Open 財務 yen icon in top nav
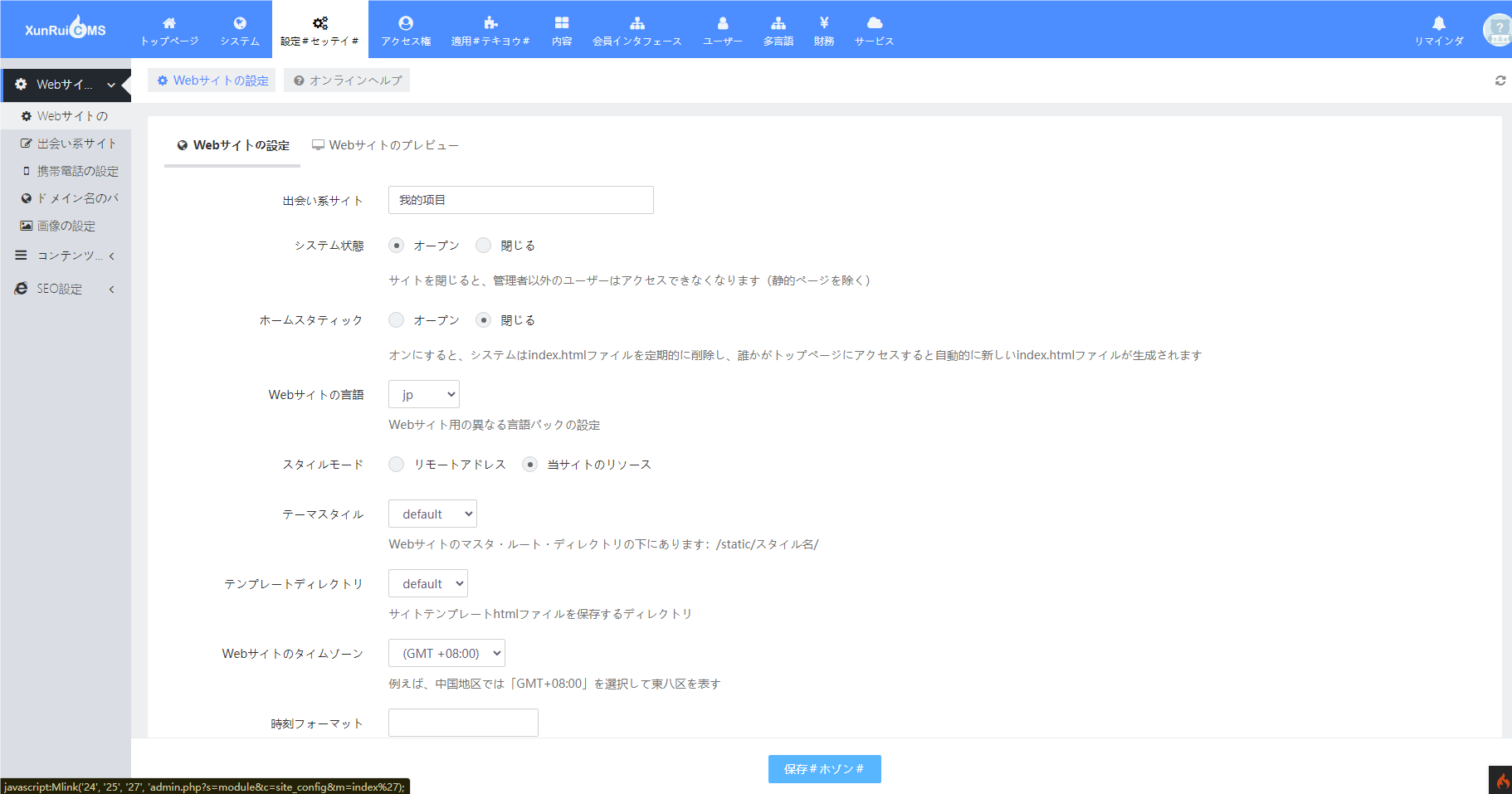 tap(824, 23)
